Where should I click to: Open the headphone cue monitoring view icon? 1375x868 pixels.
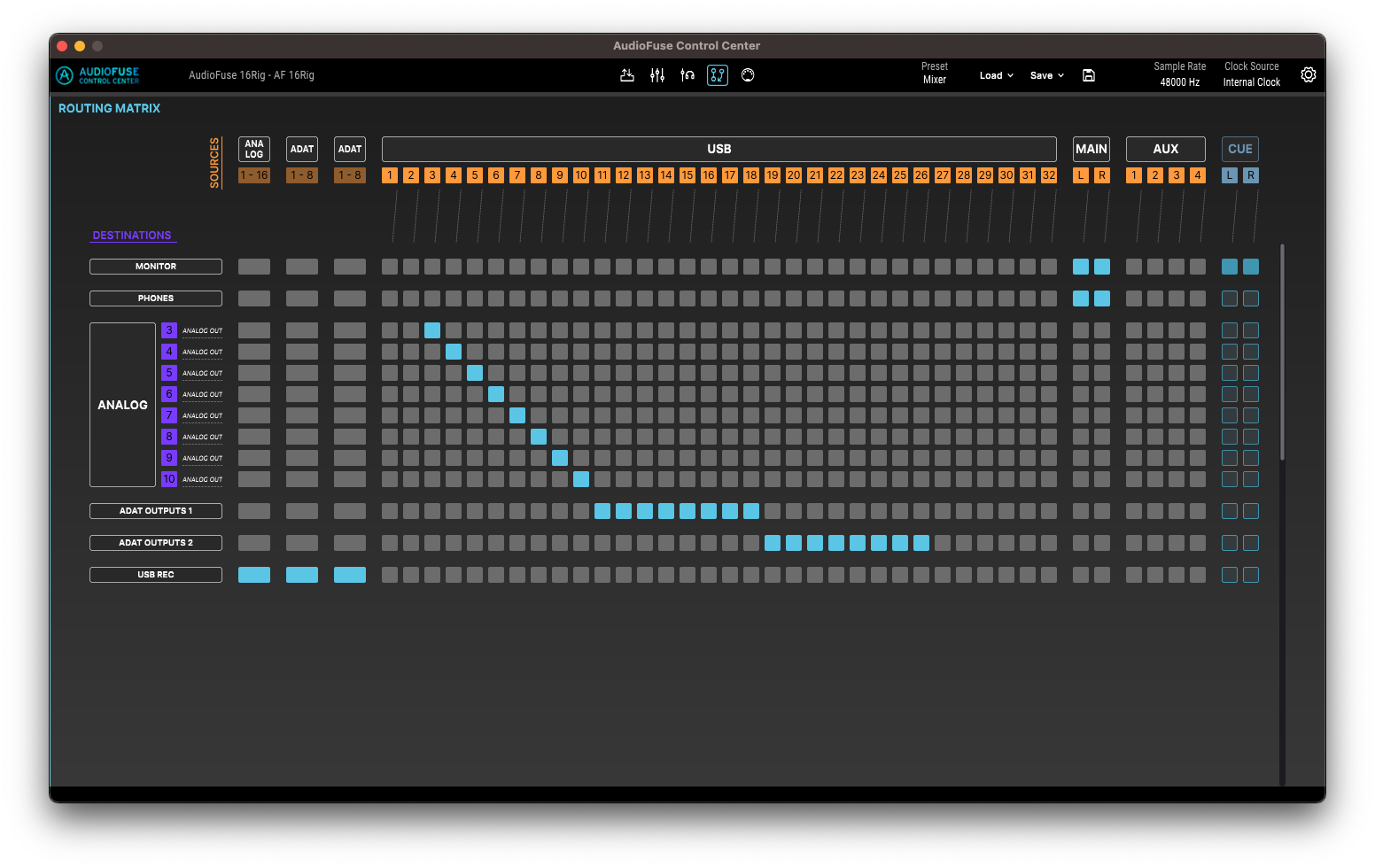coord(687,75)
